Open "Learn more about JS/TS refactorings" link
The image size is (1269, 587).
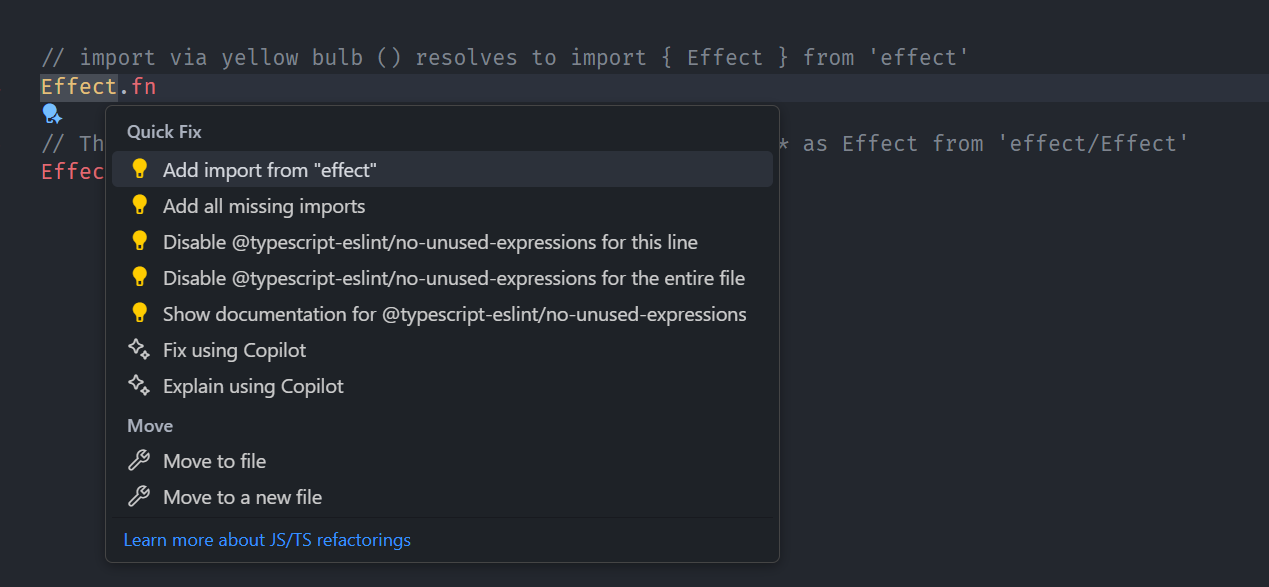tap(267, 540)
